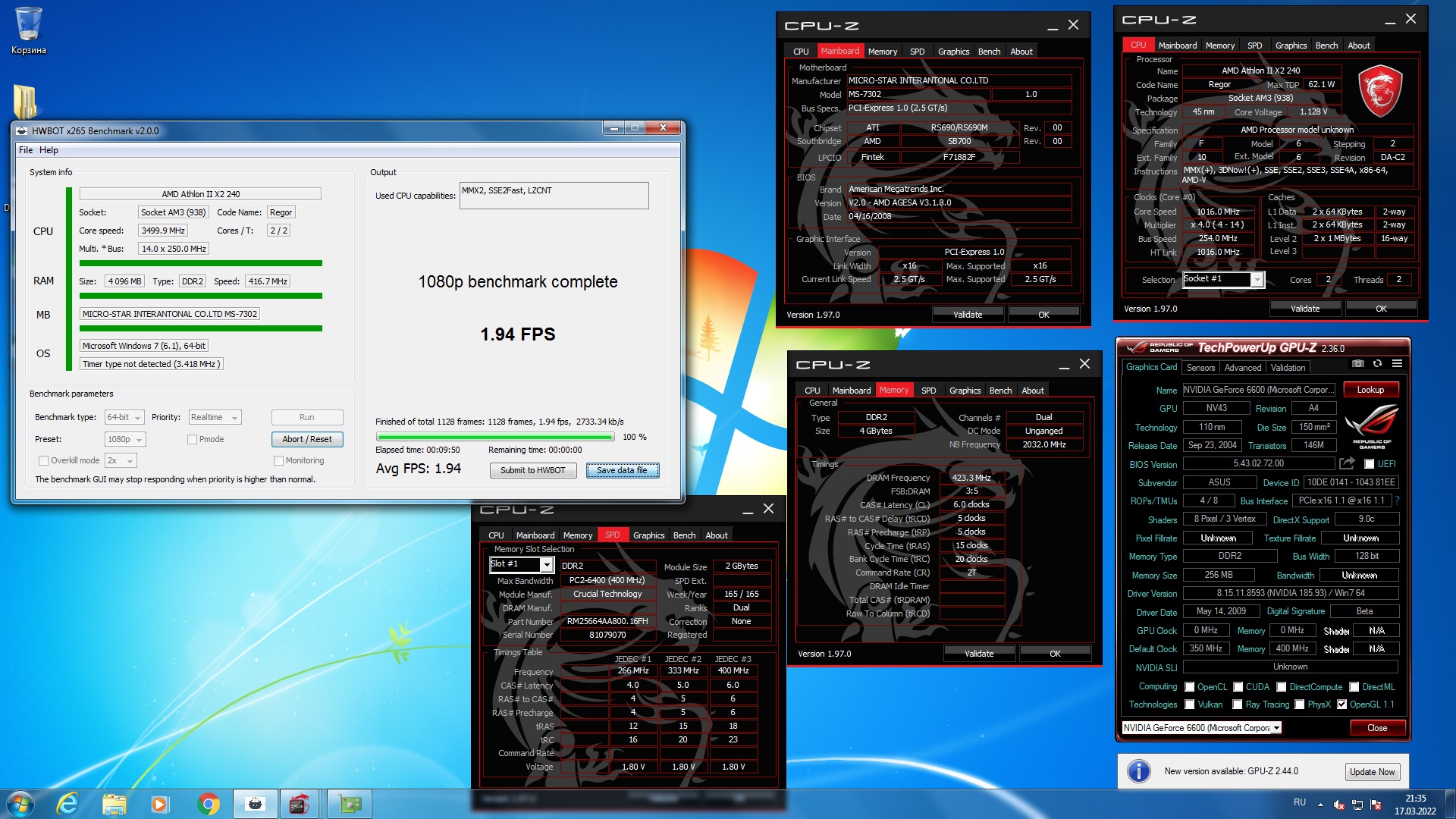This screenshot has height=819, width=1456.
Task: Click the ROG logo image in GPU-Z
Action: 1371,427
